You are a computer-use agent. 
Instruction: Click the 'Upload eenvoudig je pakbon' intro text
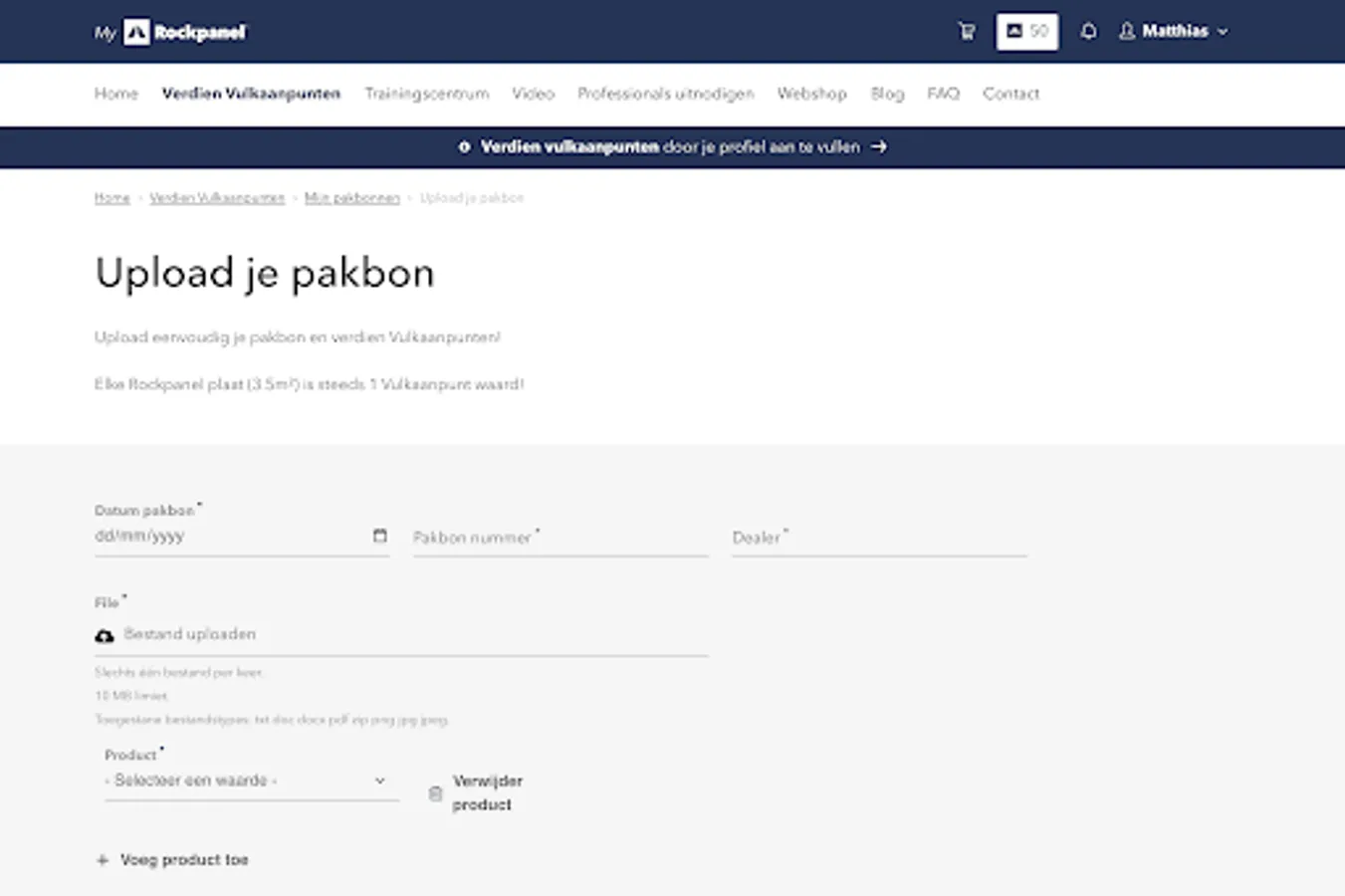pyautogui.click(x=298, y=337)
